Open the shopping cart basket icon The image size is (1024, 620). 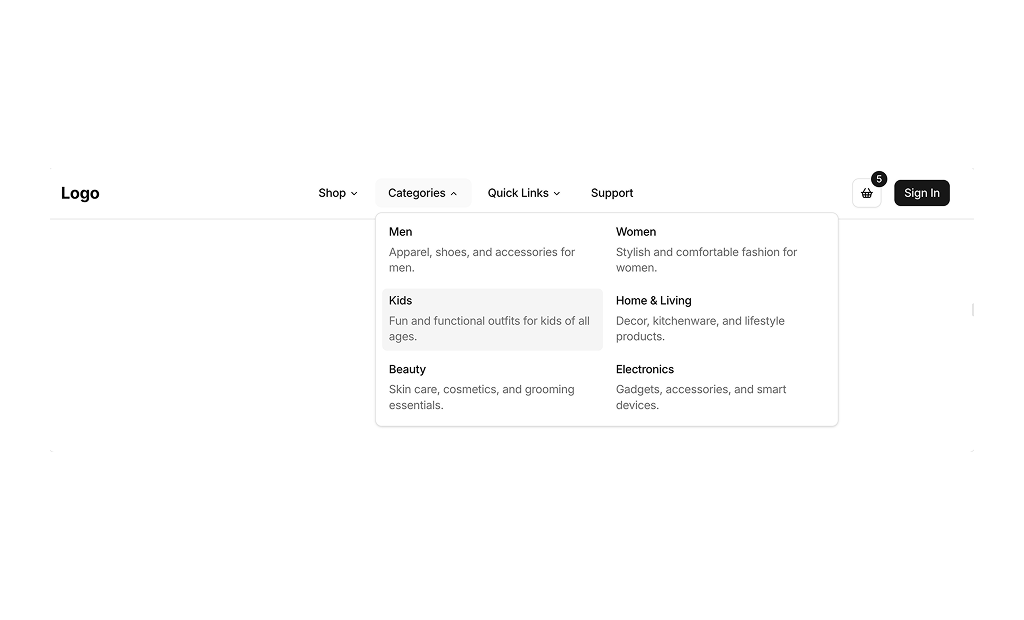click(866, 193)
